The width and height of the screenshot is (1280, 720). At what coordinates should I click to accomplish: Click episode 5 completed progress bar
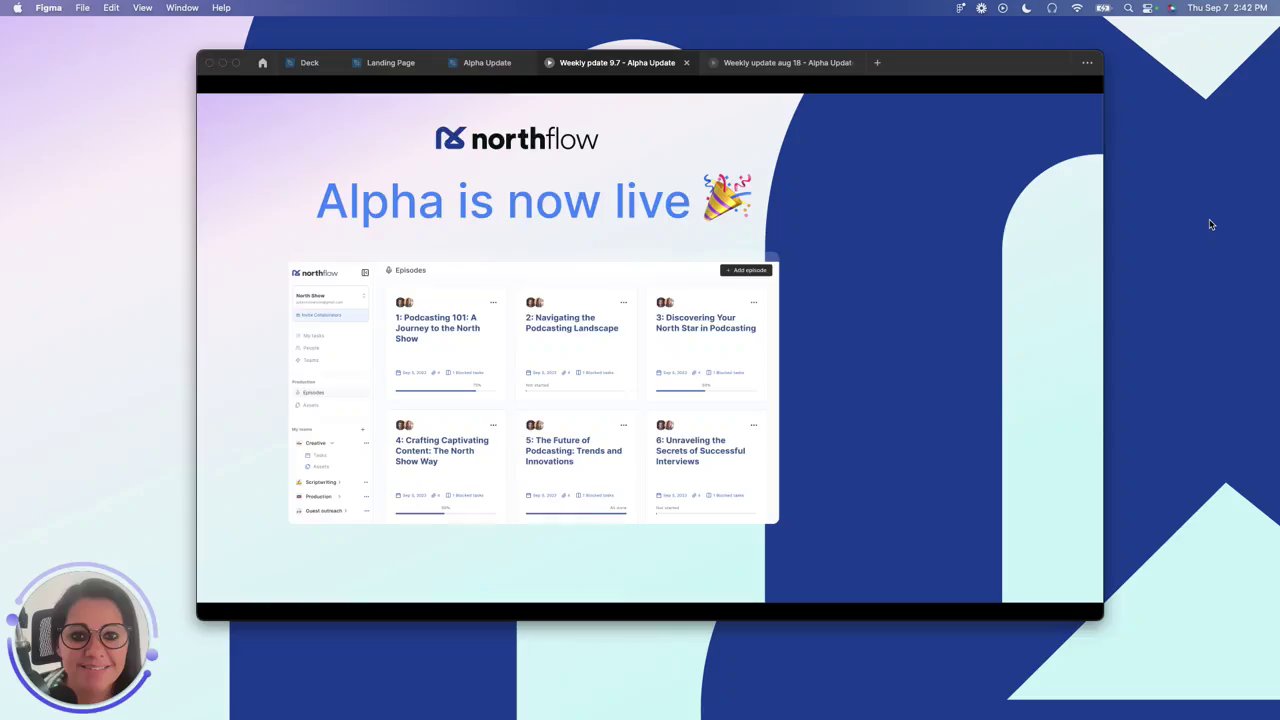576,513
